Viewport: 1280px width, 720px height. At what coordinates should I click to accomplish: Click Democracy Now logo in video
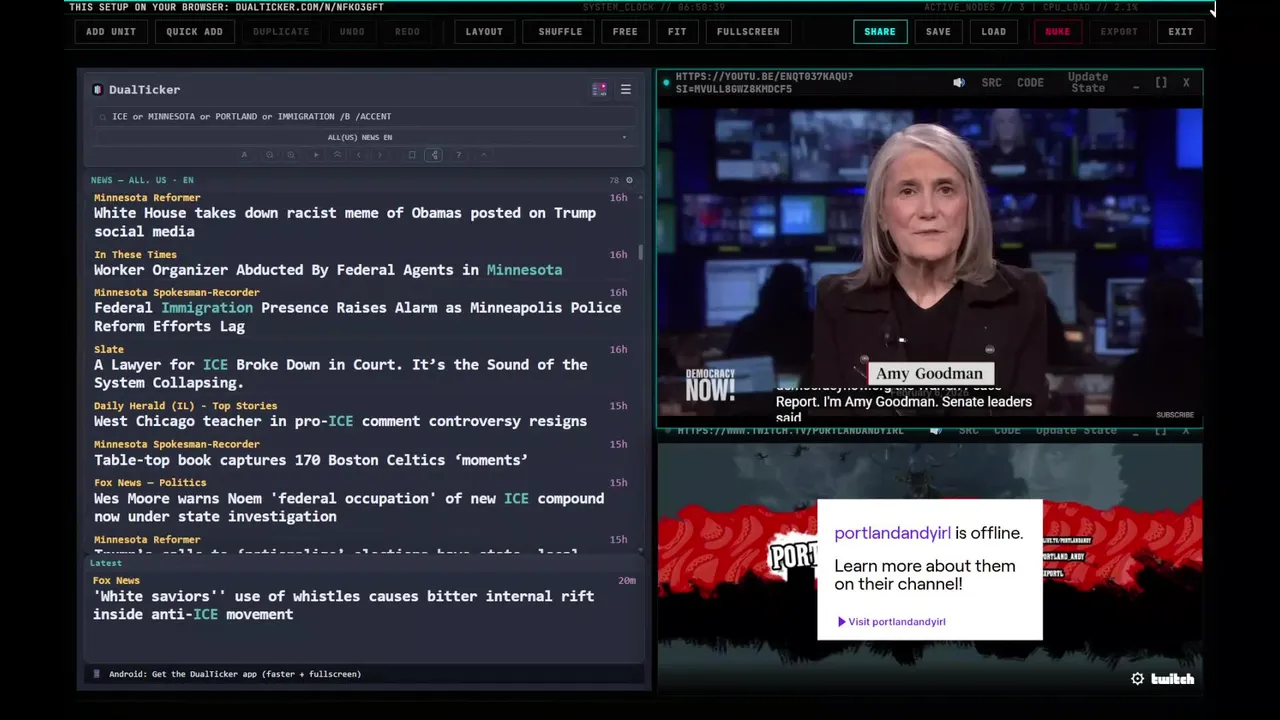[710, 385]
